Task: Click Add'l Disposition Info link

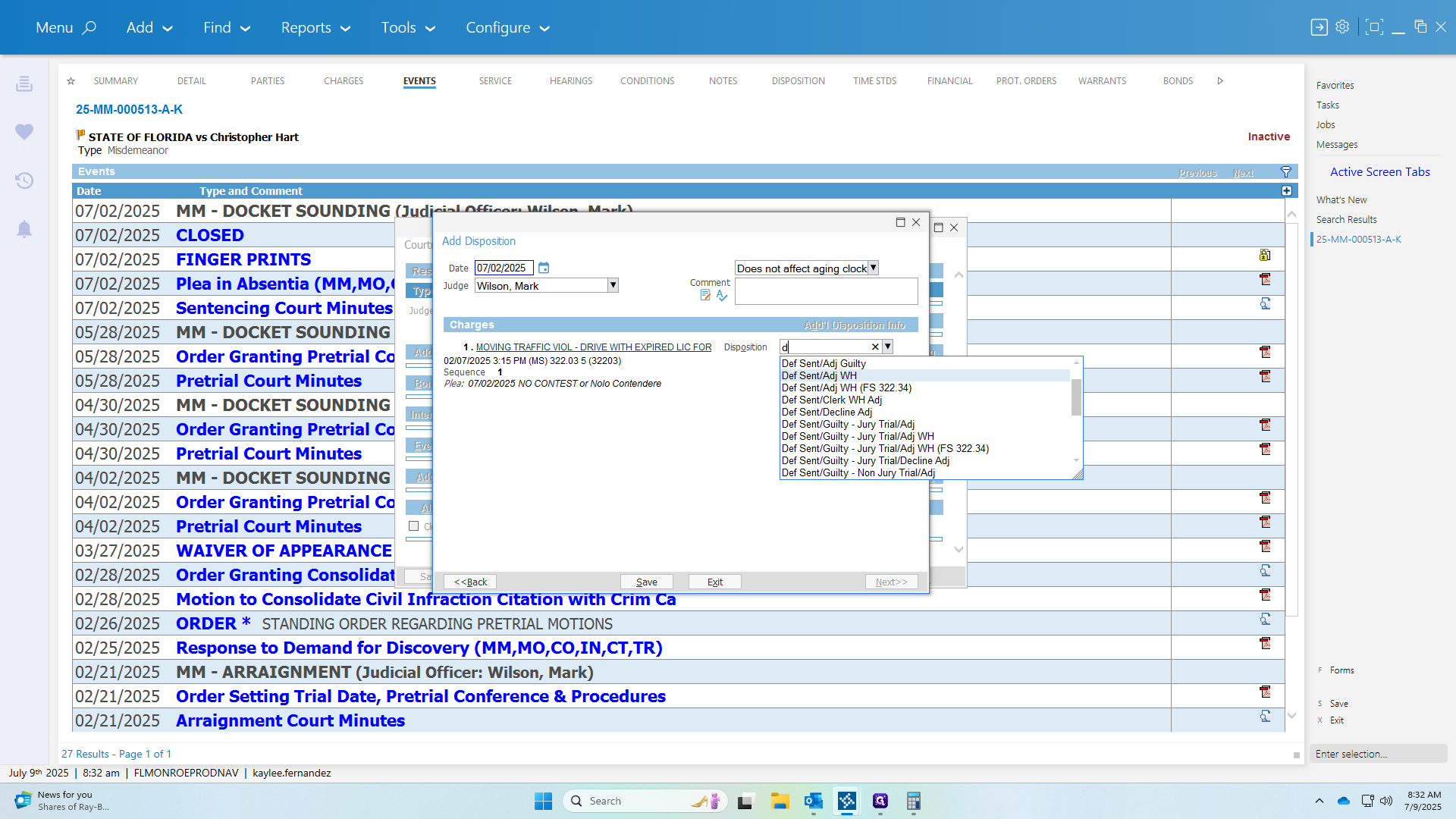Action: pyautogui.click(x=855, y=325)
